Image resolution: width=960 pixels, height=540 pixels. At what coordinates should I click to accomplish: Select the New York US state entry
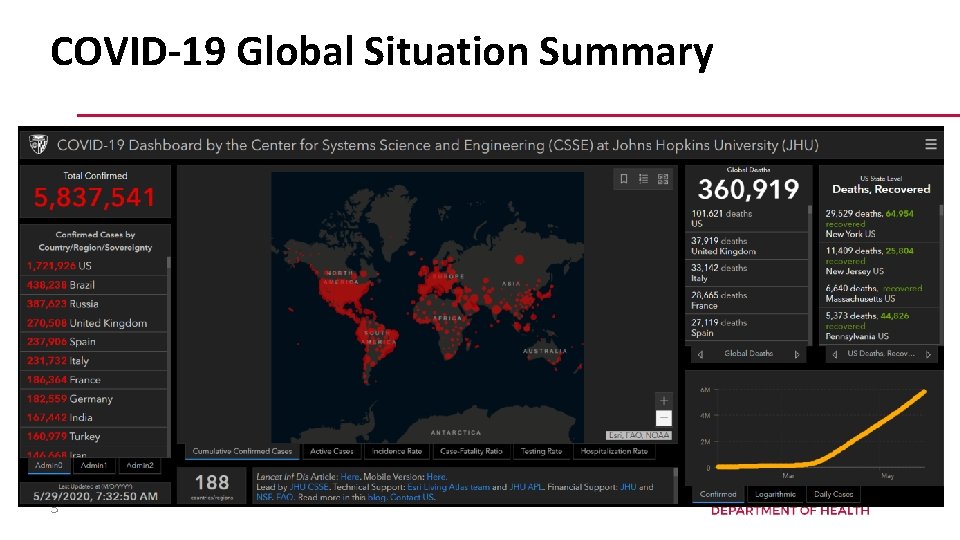tap(879, 223)
